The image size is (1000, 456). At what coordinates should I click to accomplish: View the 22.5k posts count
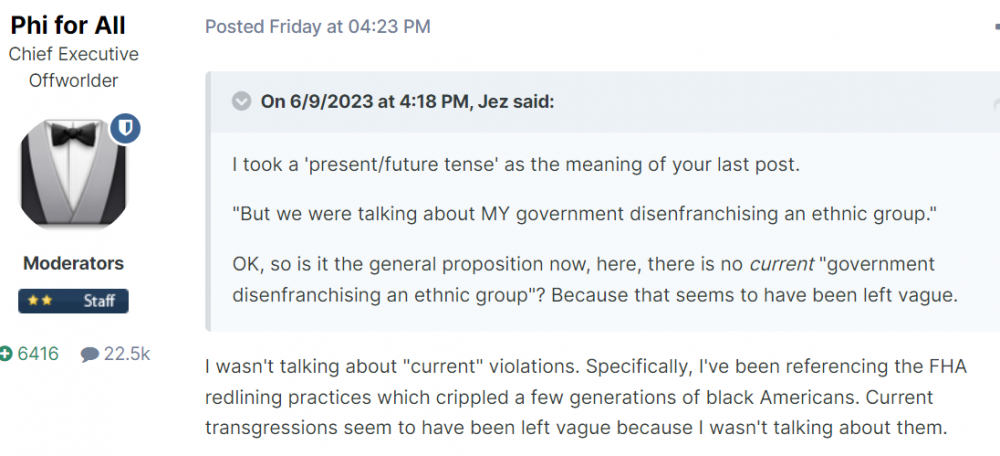127,353
